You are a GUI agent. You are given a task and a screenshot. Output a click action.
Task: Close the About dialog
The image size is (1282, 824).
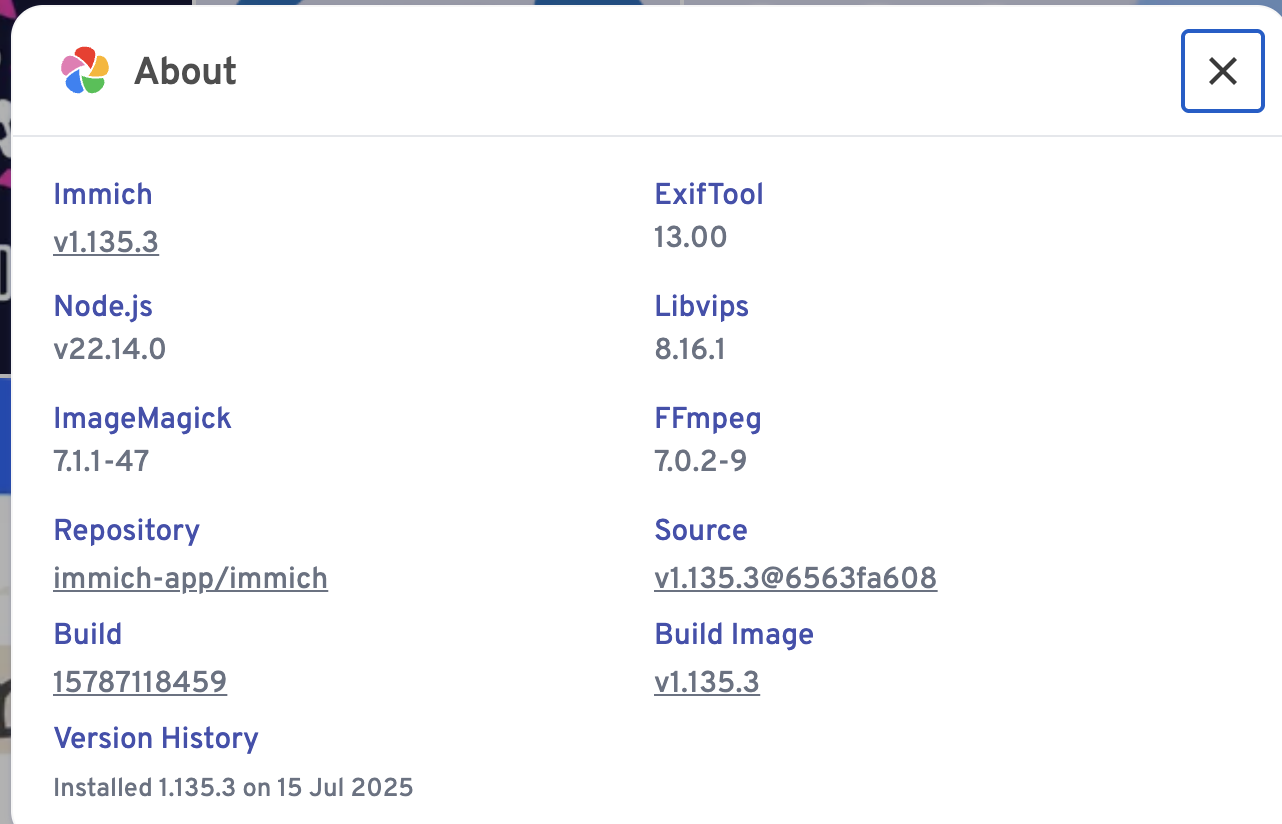[1222, 71]
